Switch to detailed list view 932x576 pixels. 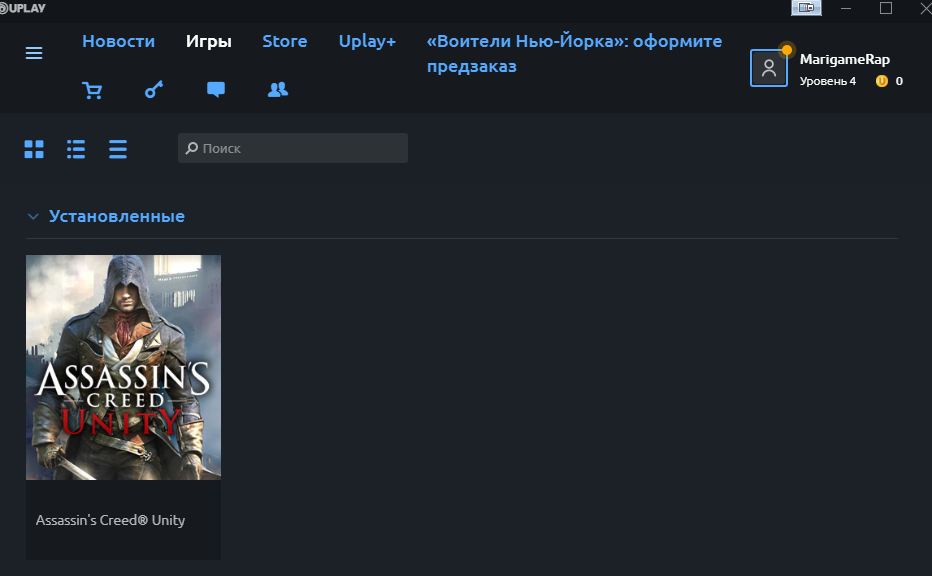(x=76, y=149)
